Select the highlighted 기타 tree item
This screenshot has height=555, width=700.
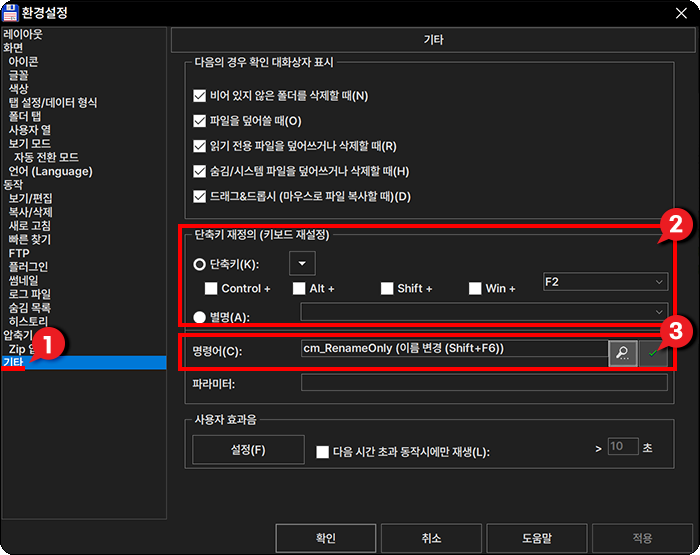(x=84, y=362)
